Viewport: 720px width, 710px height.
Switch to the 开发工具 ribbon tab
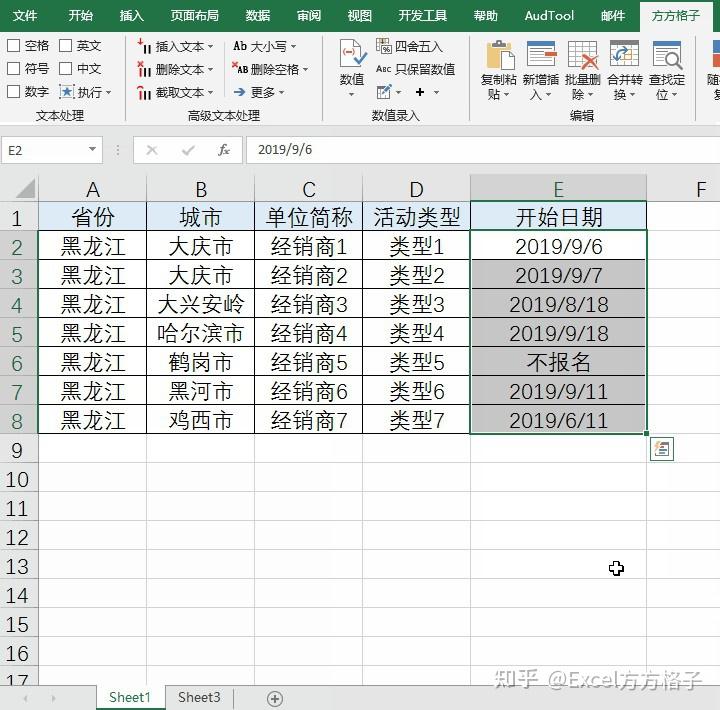[x=422, y=16]
